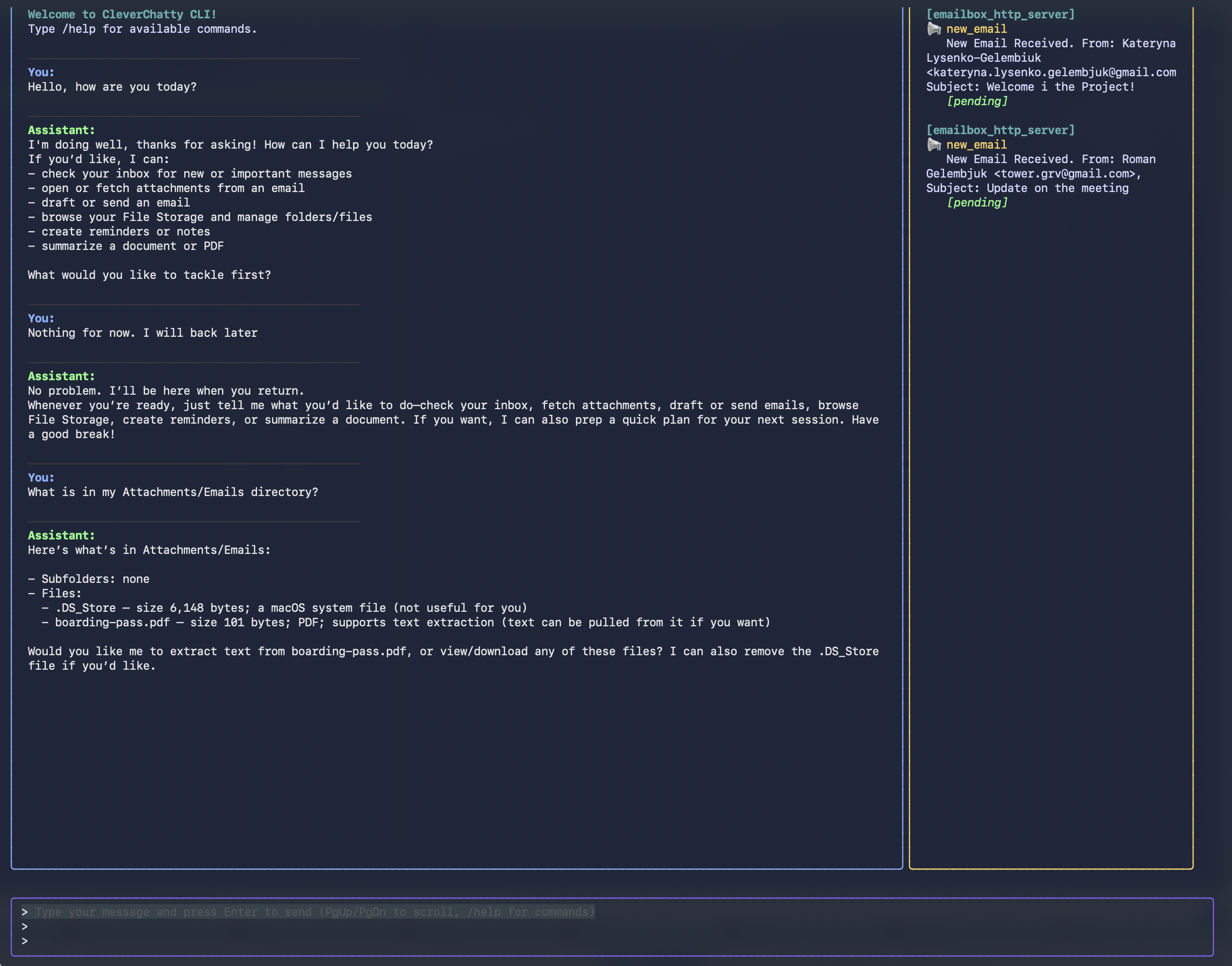This screenshot has height=966, width=1232.
Task: Click the 'Update on the meeting' subject line
Action: point(1057,188)
